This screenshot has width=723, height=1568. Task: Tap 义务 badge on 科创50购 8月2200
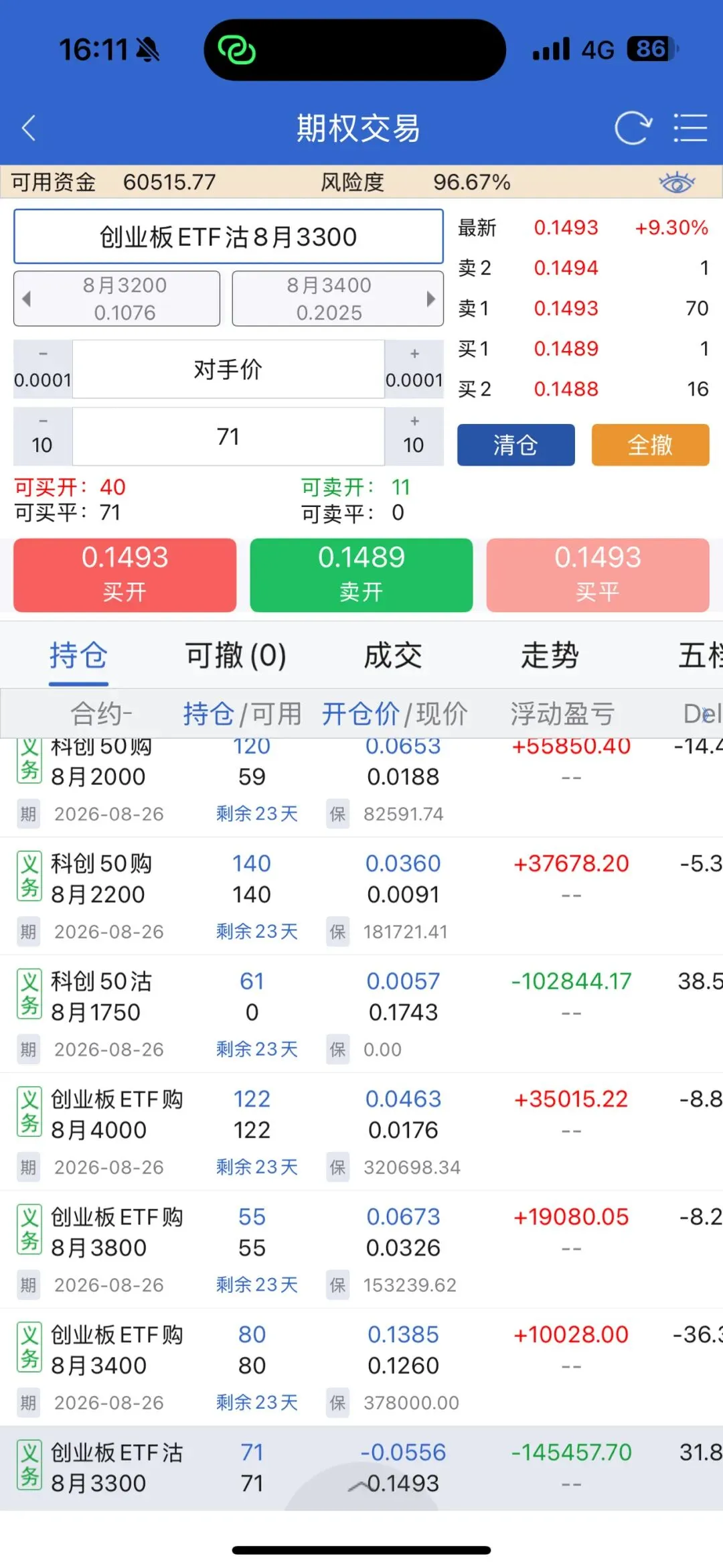[x=29, y=876]
